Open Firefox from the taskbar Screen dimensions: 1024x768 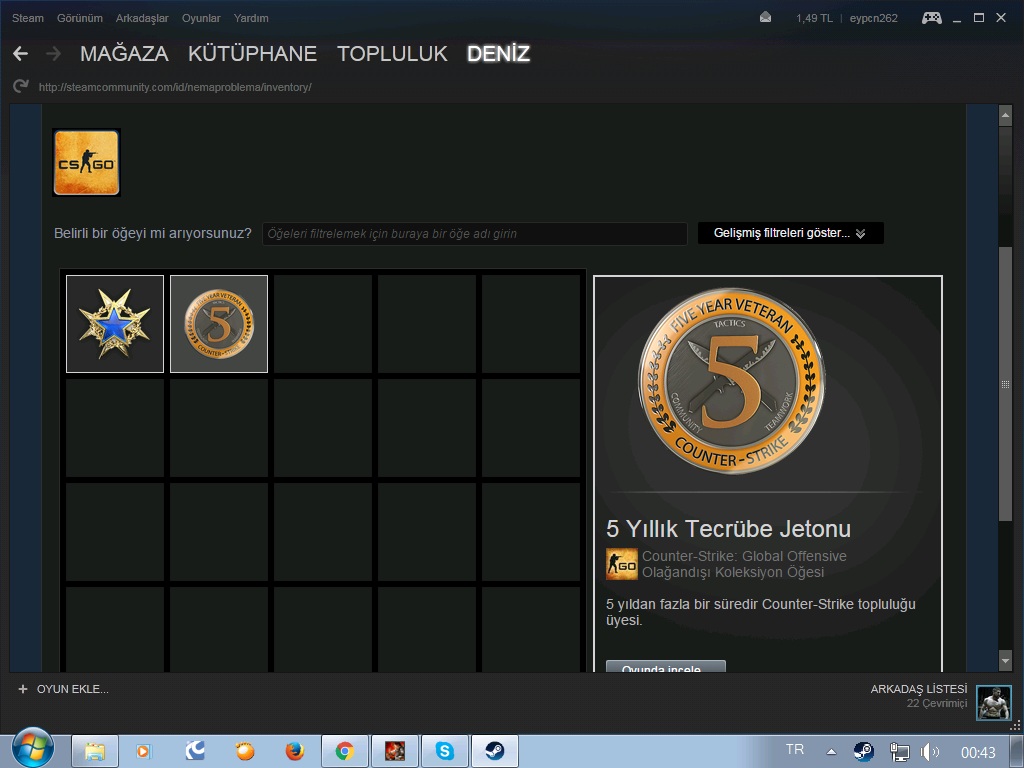[295, 751]
